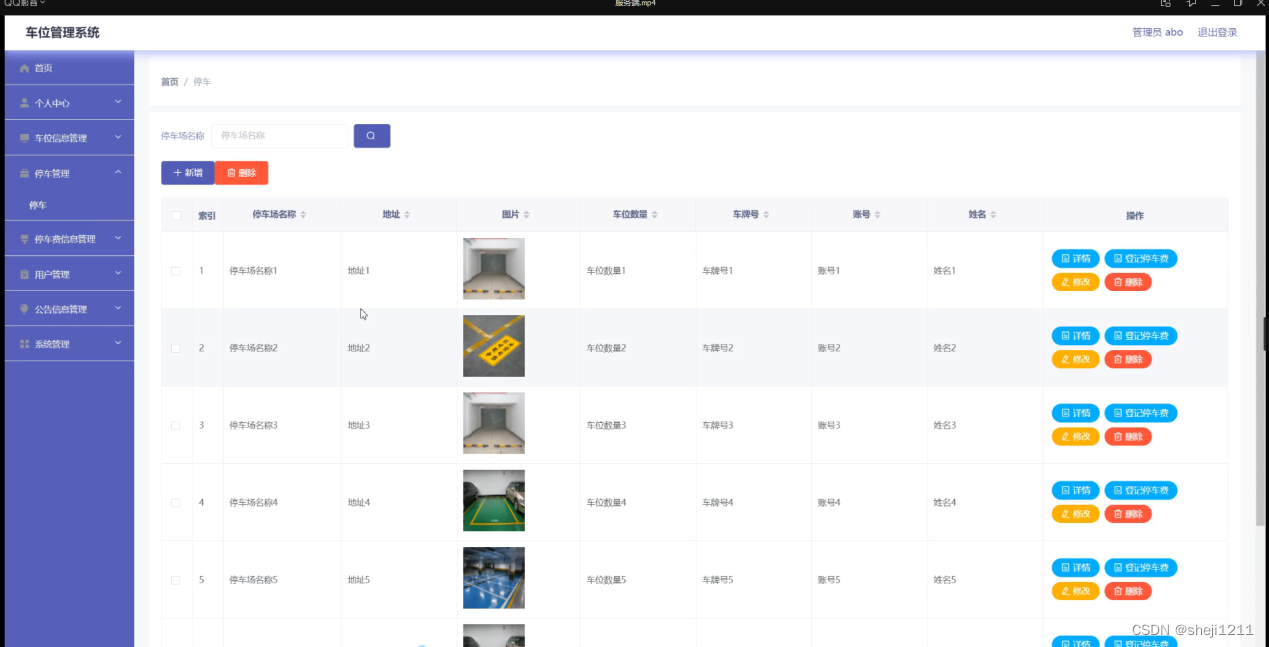The image size is (1269, 647).
Task: Open the yellow parking marking thumbnail in row 2
Action: pyautogui.click(x=494, y=346)
